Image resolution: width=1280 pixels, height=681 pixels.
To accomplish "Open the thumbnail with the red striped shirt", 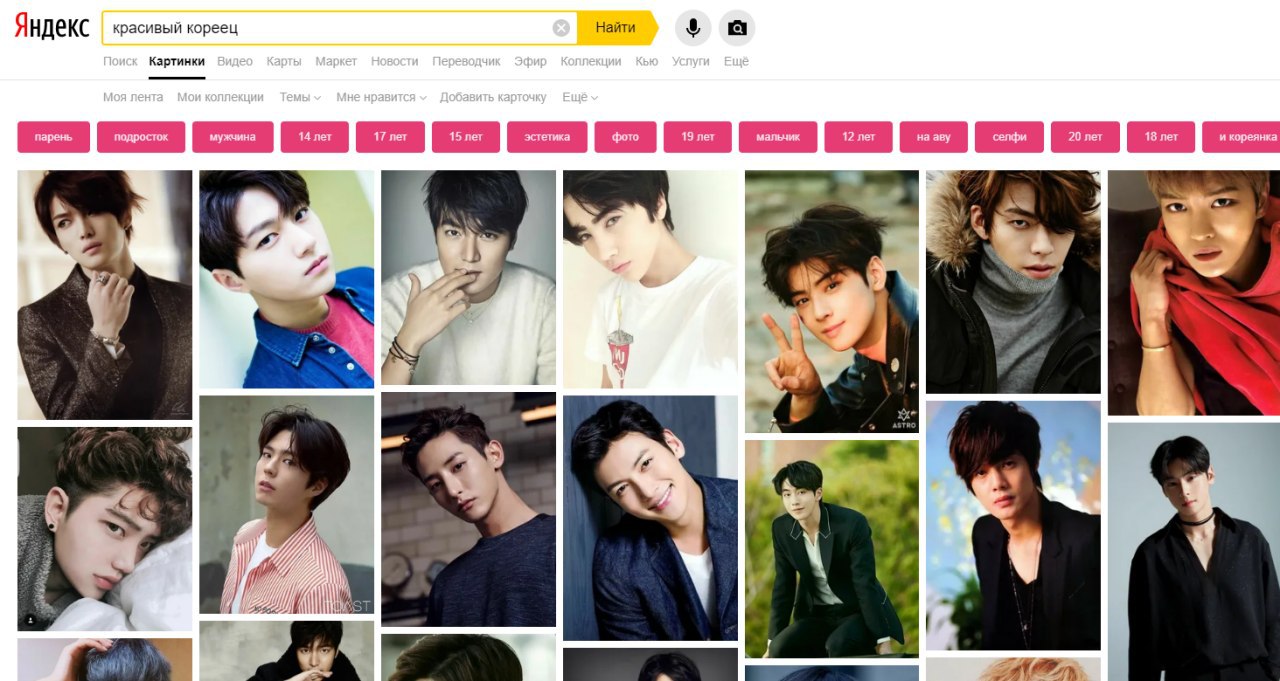I will coord(286,504).
